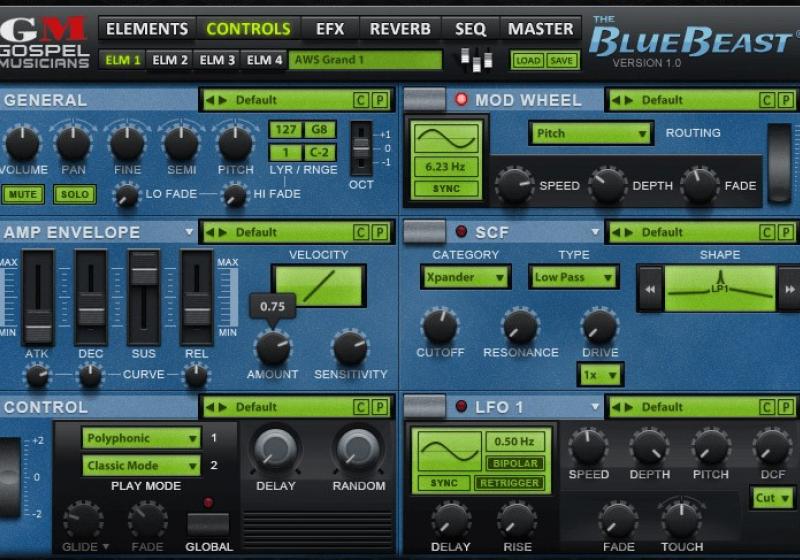Toggle Mod Wheel SYNC button
Image resolution: width=800 pixels, height=560 pixels.
pyautogui.click(x=446, y=189)
